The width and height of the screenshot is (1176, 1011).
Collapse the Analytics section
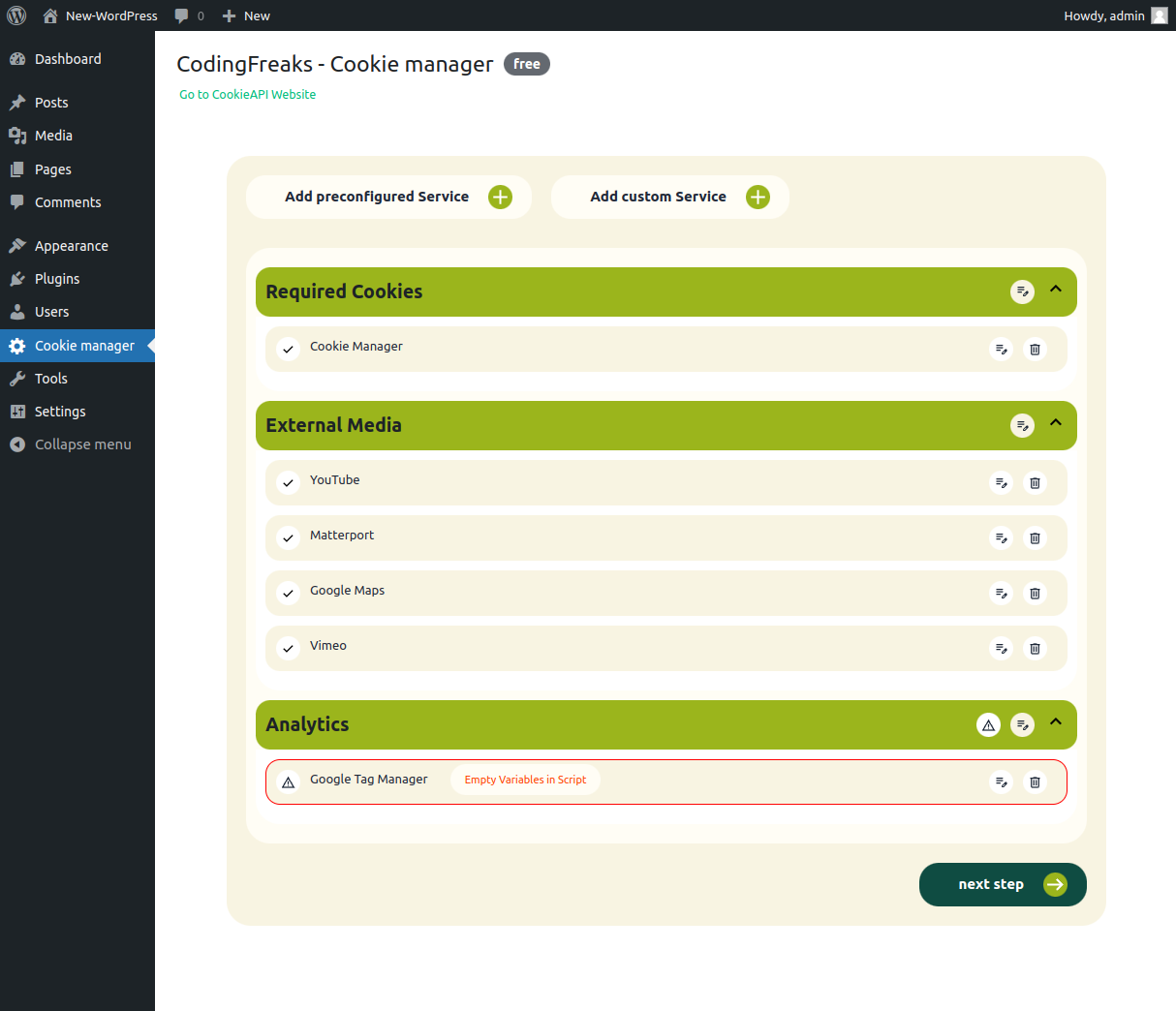pos(1056,722)
